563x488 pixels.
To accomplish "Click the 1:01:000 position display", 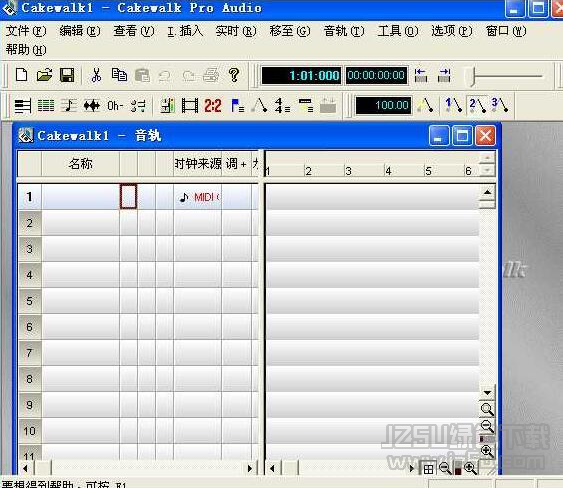I will tap(301, 75).
